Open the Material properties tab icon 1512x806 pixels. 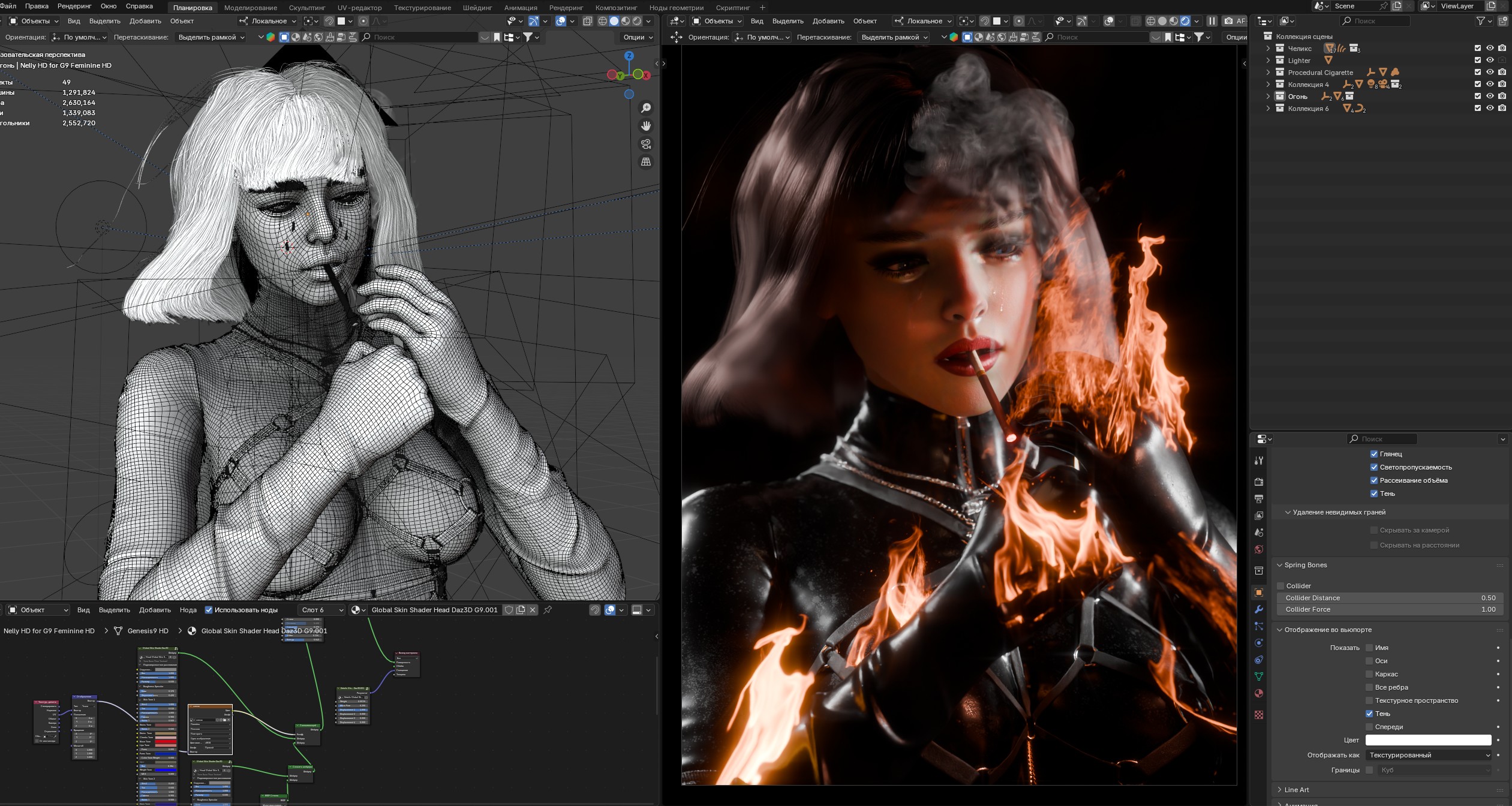(x=1259, y=693)
